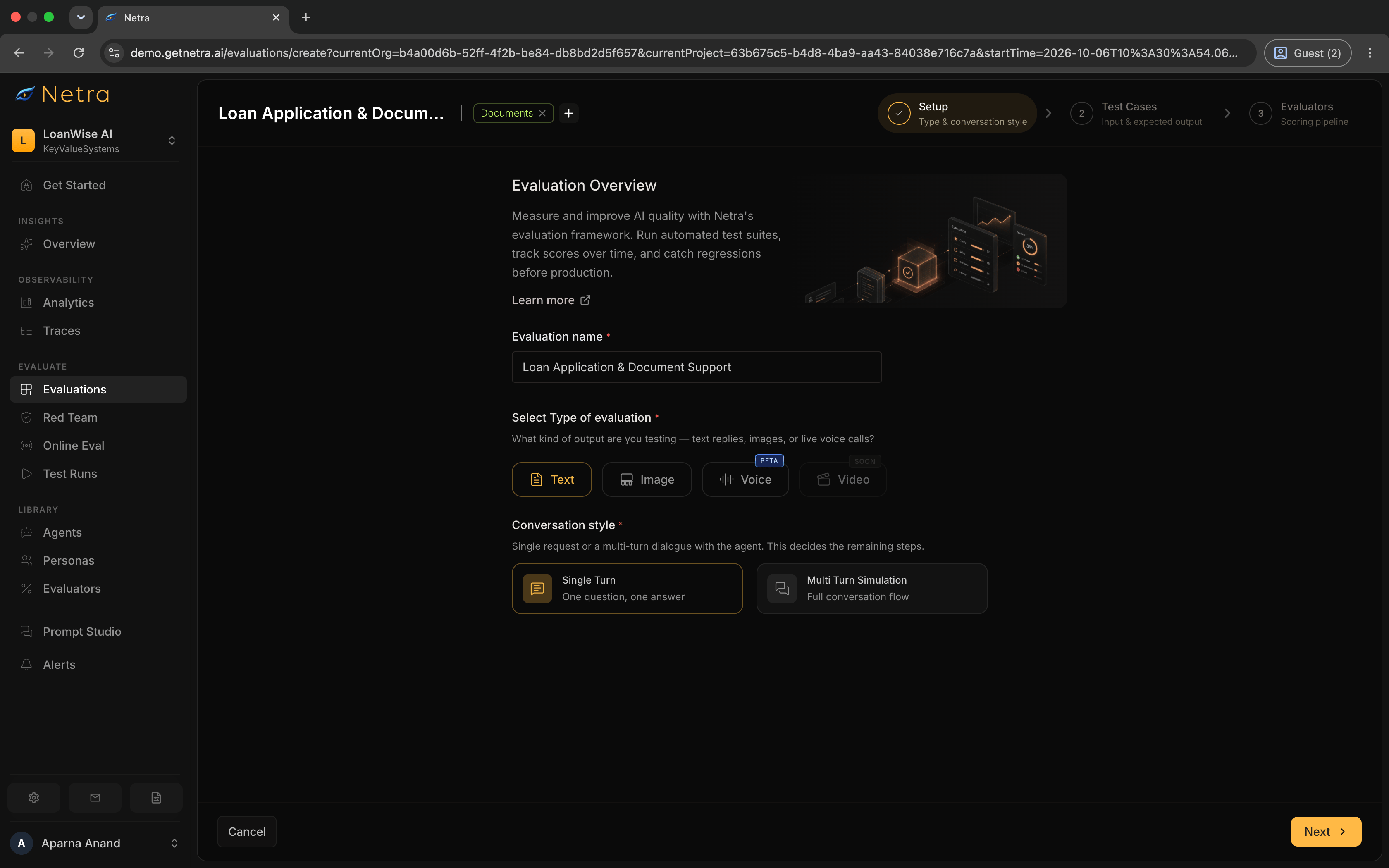Click the Next button
Viewport: 1389px width, 868px height.
pyautogui.click(x=1326, y=831)
